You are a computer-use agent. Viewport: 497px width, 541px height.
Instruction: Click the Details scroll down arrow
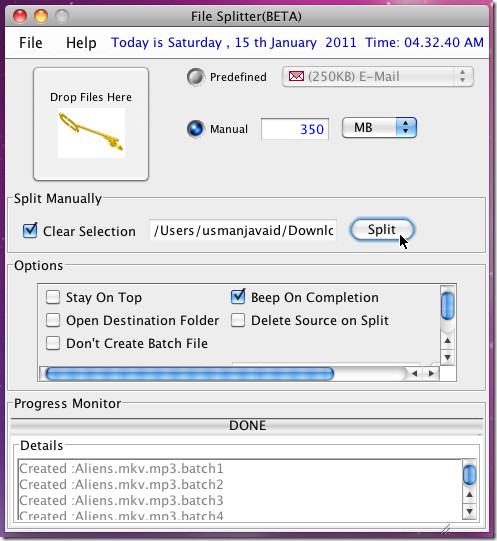pos(469,511)
